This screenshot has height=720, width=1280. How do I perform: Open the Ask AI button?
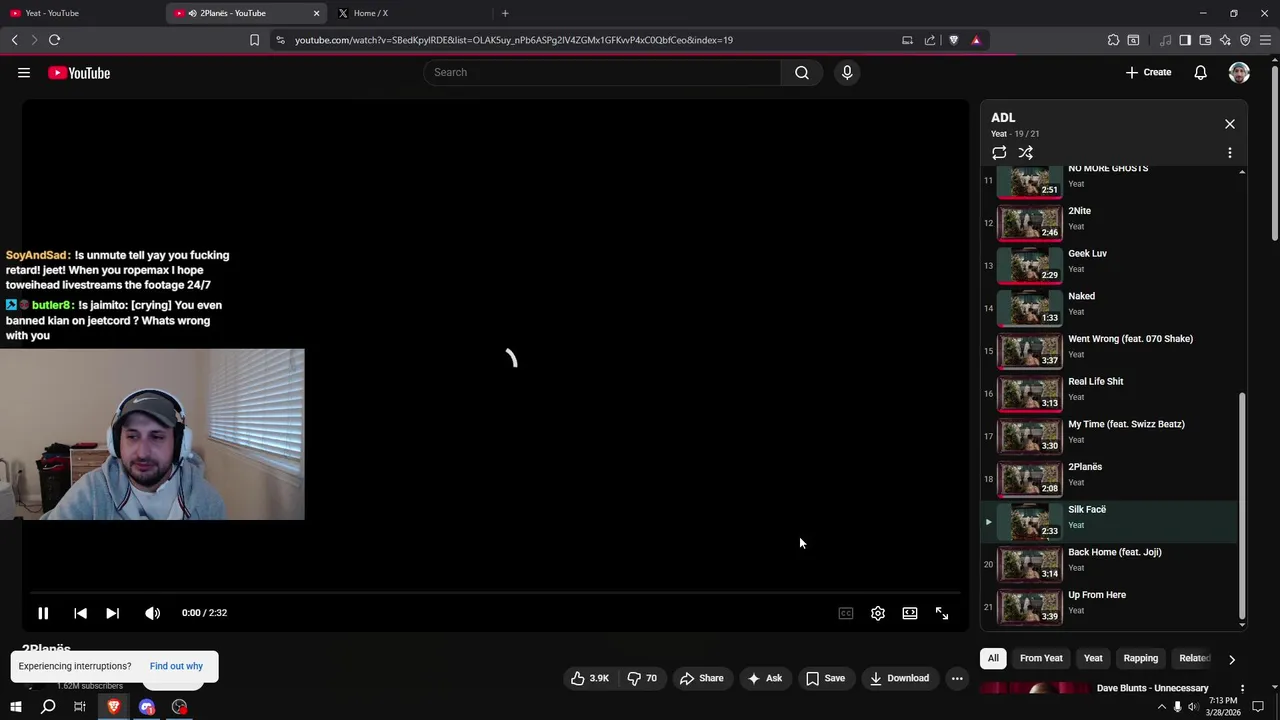[x=765, y=678]
